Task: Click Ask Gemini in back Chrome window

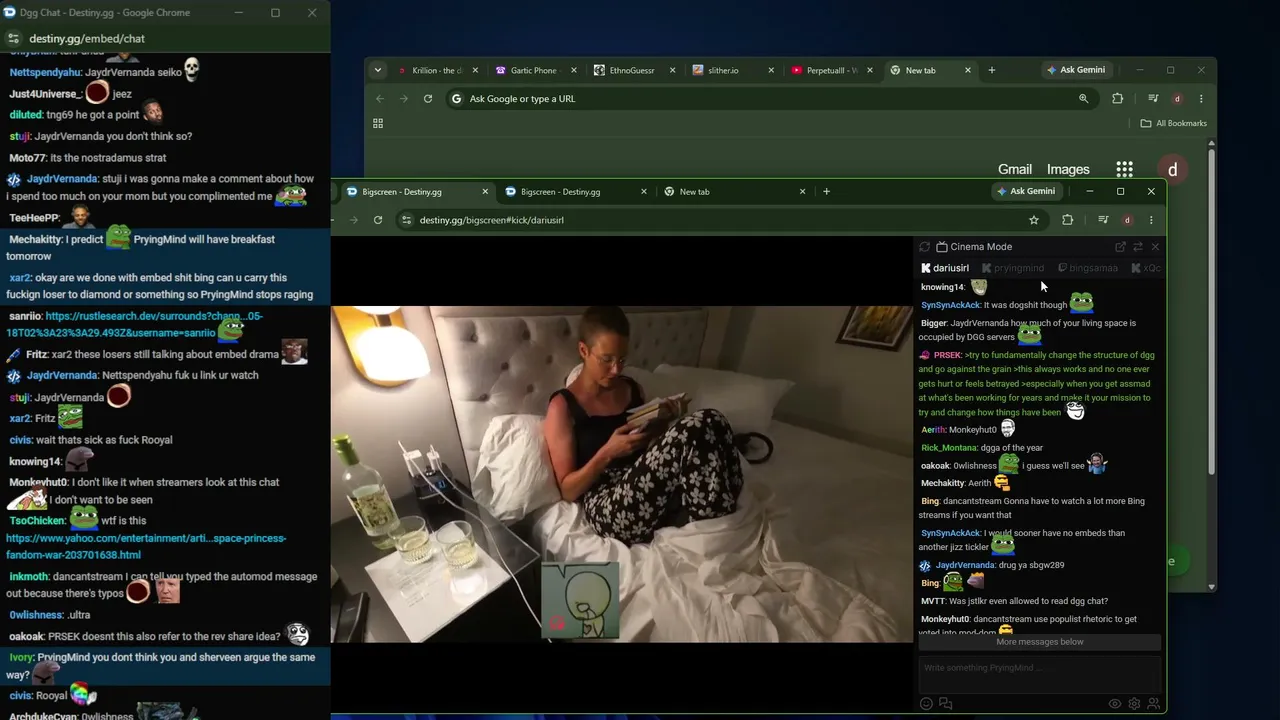Action: pos(1075,70)
